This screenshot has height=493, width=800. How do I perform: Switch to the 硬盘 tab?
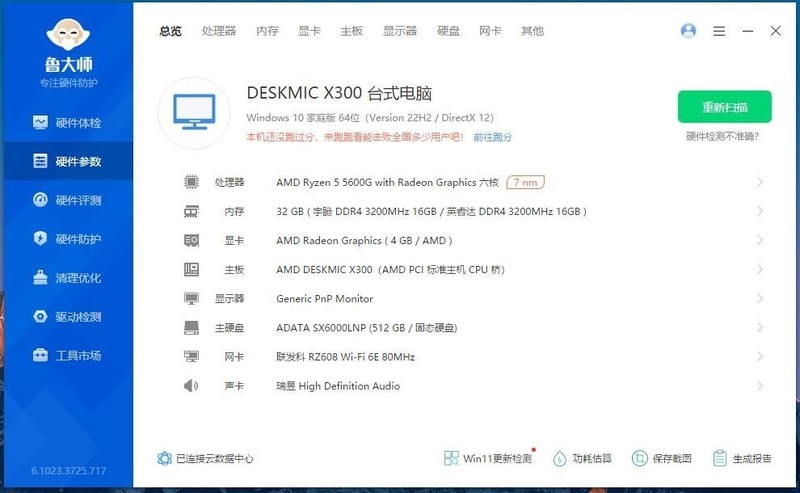coord(448,31)
